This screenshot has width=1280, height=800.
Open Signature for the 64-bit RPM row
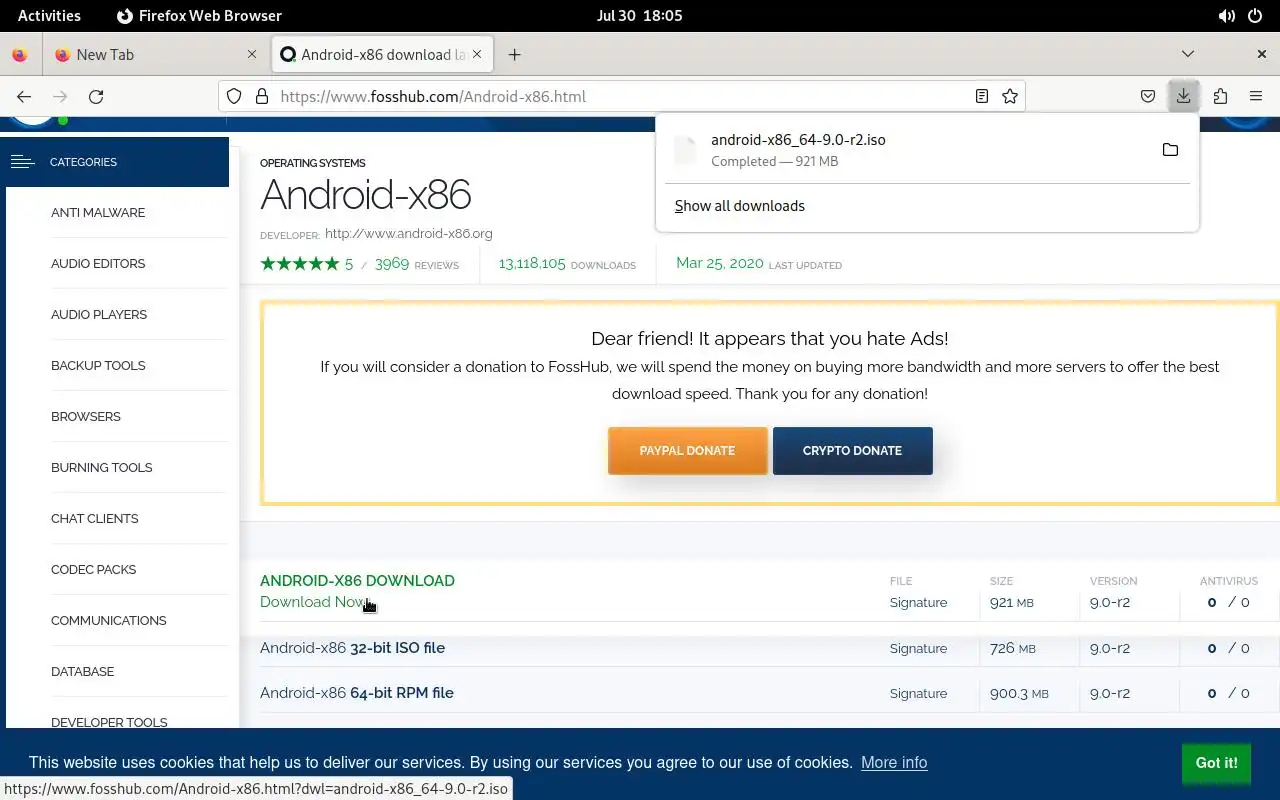[918, 693]
